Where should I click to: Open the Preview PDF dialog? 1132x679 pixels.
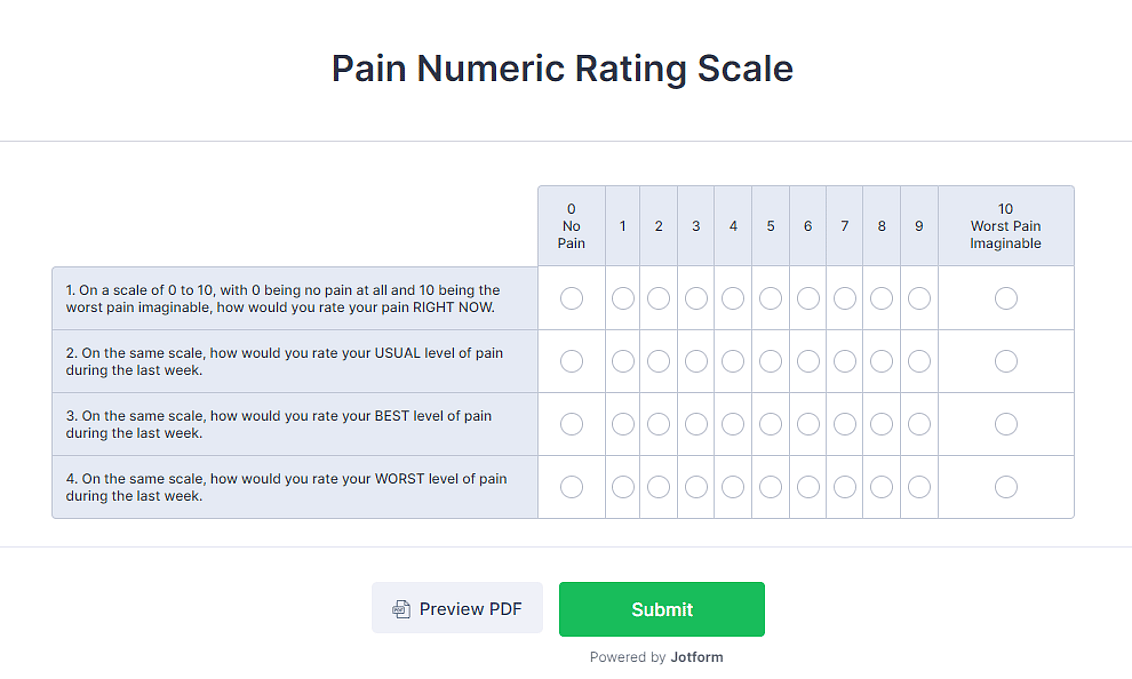coord(457,608)
